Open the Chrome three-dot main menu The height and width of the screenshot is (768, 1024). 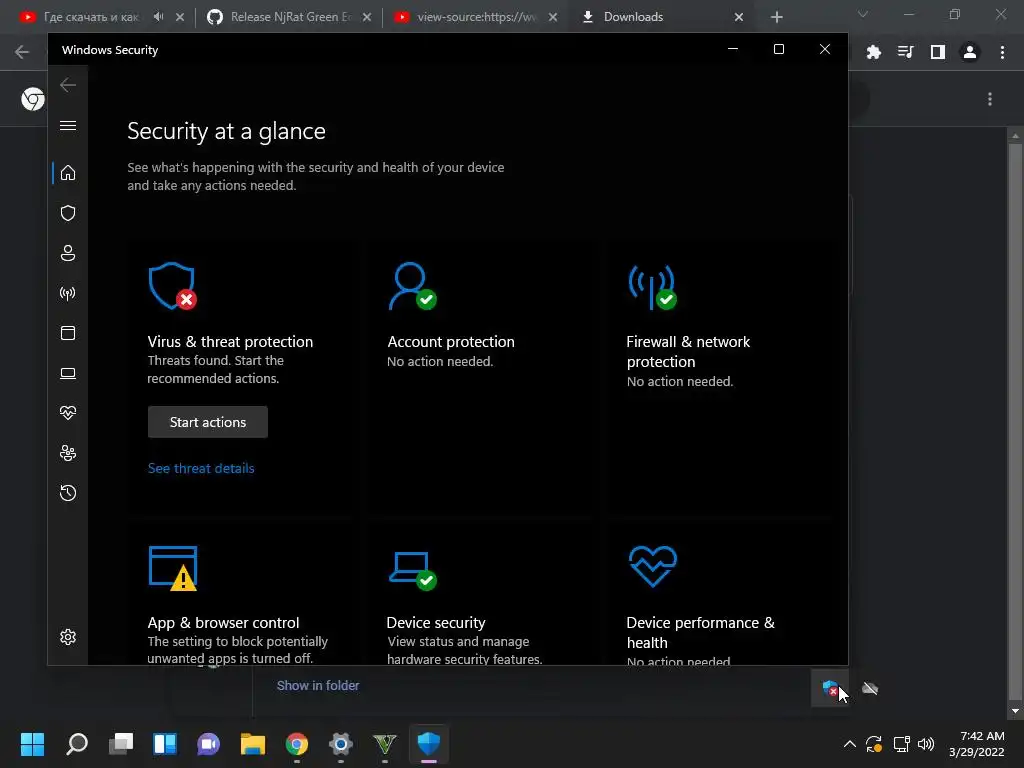[1002, 52]
